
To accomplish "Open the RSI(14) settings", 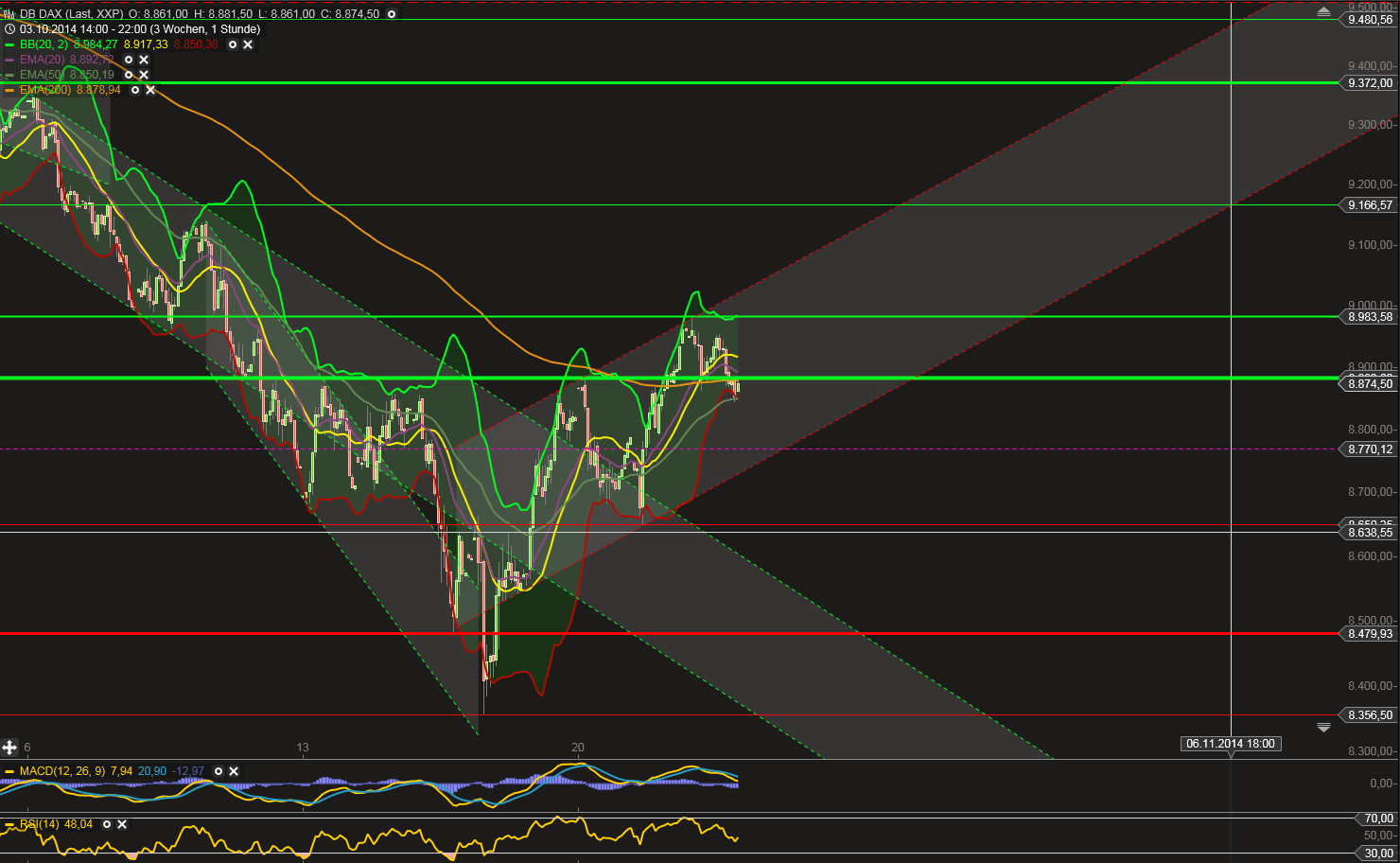I will coord(106,823).
